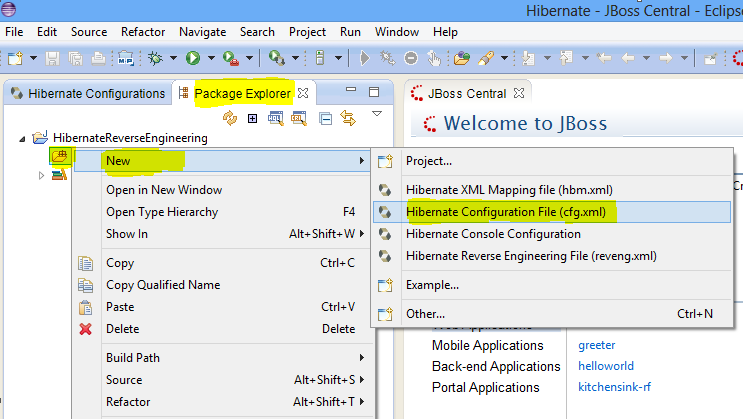The image size is (743, 419).
Task: Select Mobile Applications category
Action: 488,346
